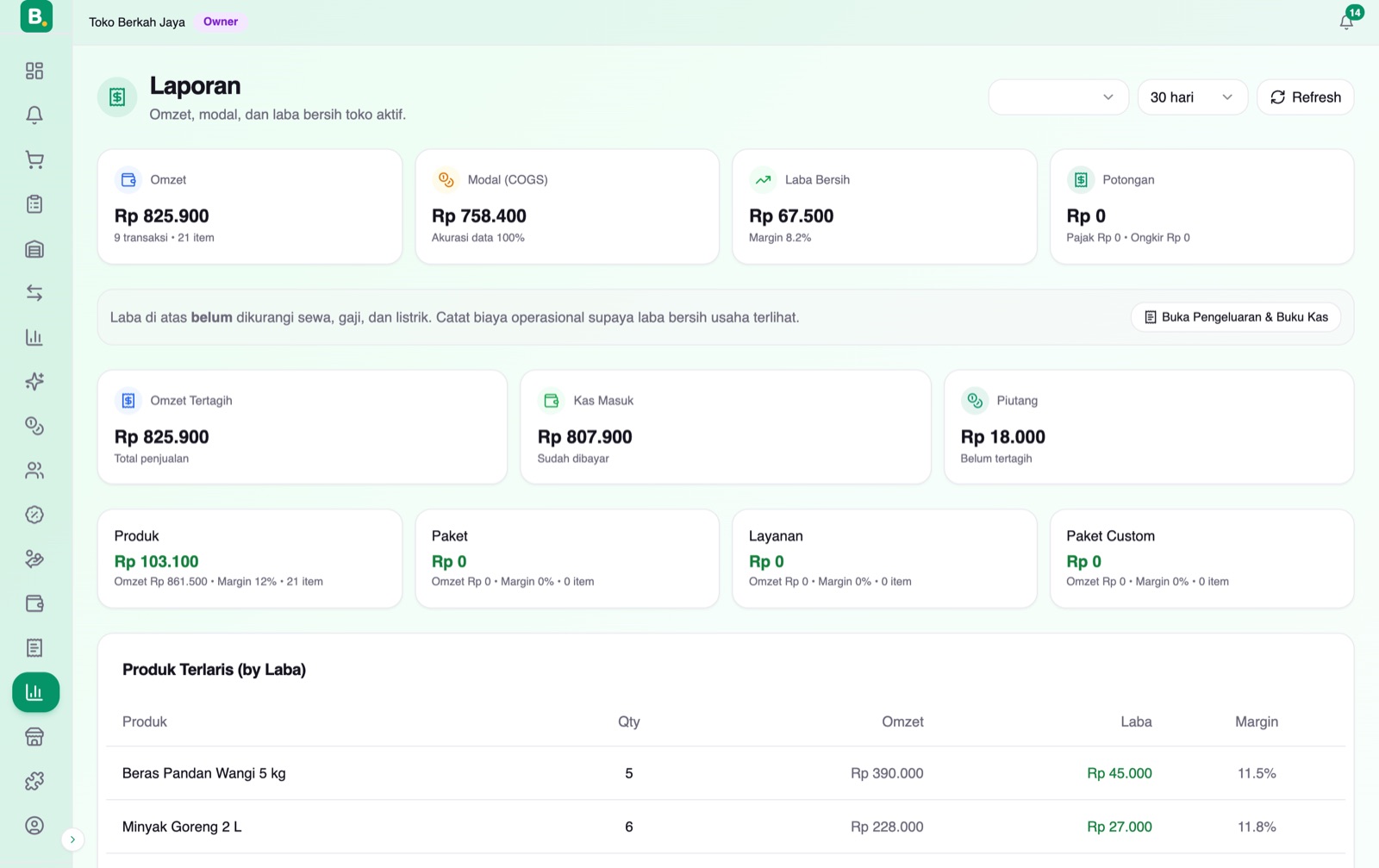The image size is (1379, 868).
Task: Open the percent discount badge icon
Action: pyautogui.click(x=34, y=515)
